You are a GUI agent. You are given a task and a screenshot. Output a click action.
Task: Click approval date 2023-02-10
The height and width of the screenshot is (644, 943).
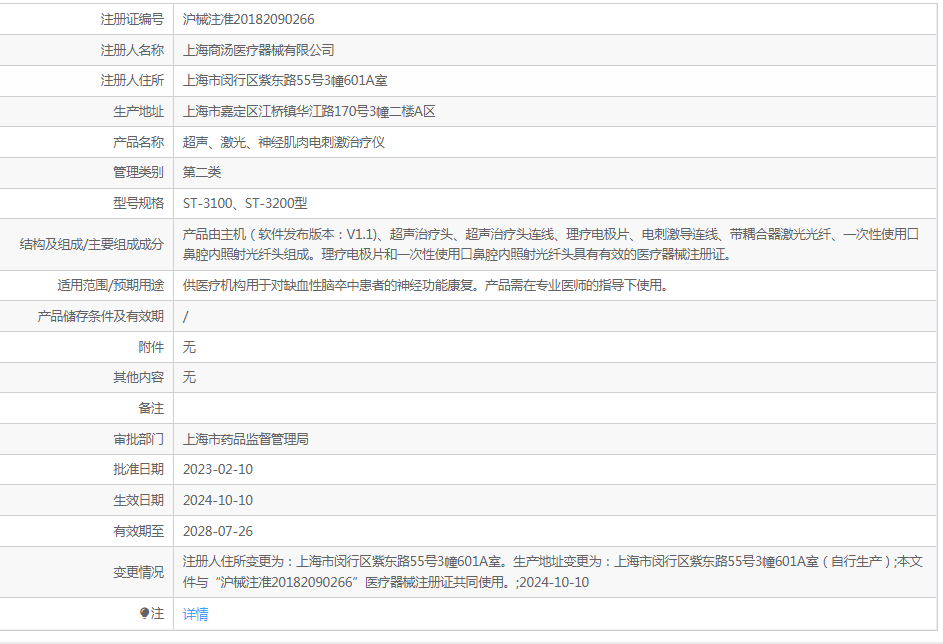coord(218,470)
